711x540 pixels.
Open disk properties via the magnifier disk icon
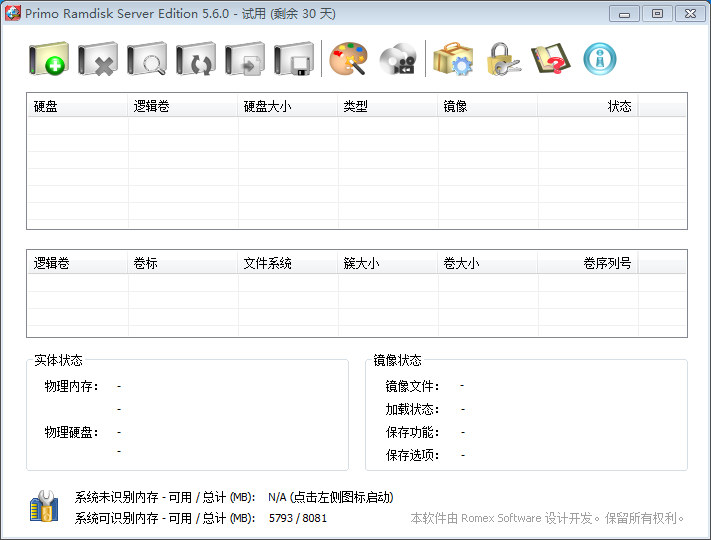pos(147,59)
